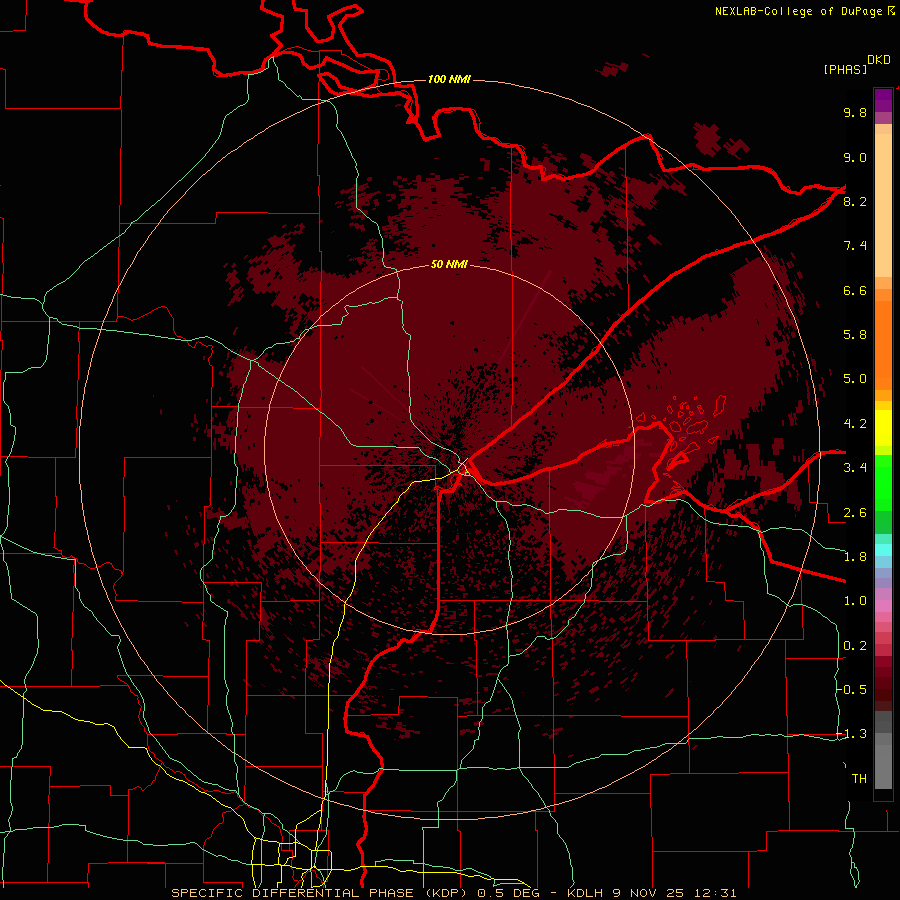This screenshot has height=900, width=900.
Task: Click the -1.3 legend value
Action: (x=851, y=734)
